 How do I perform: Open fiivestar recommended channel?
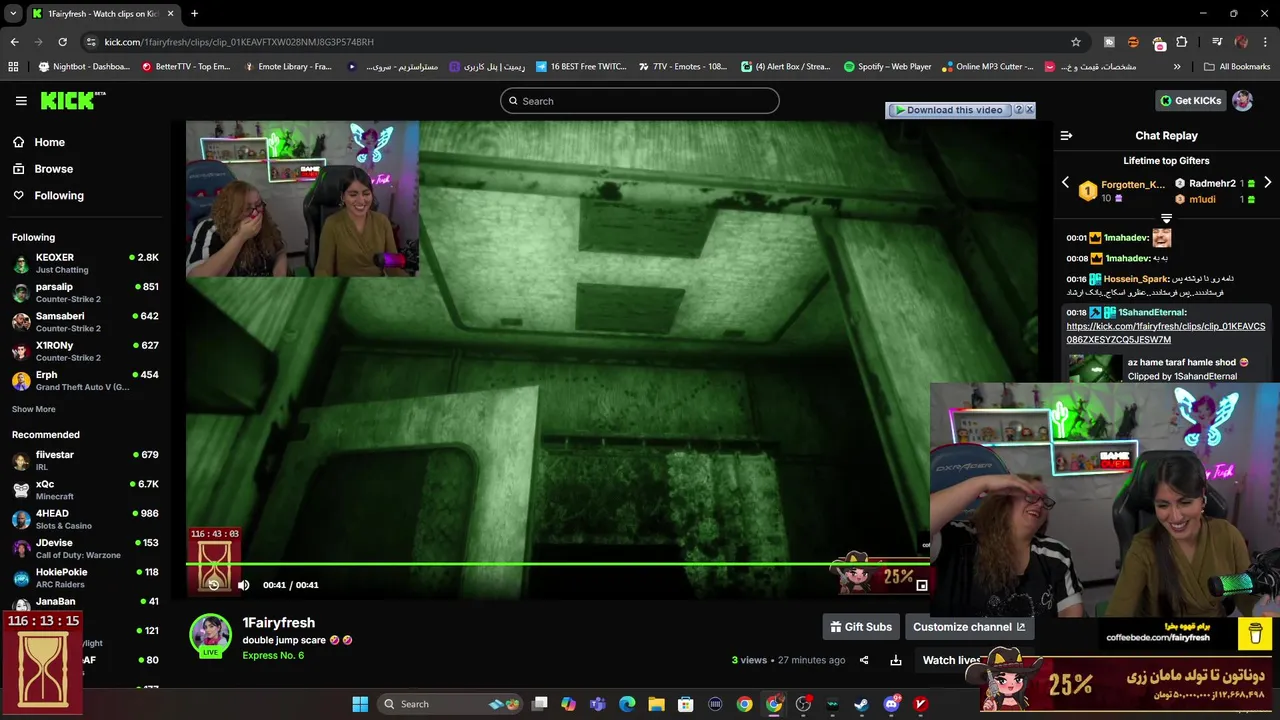tap(85, 460)
